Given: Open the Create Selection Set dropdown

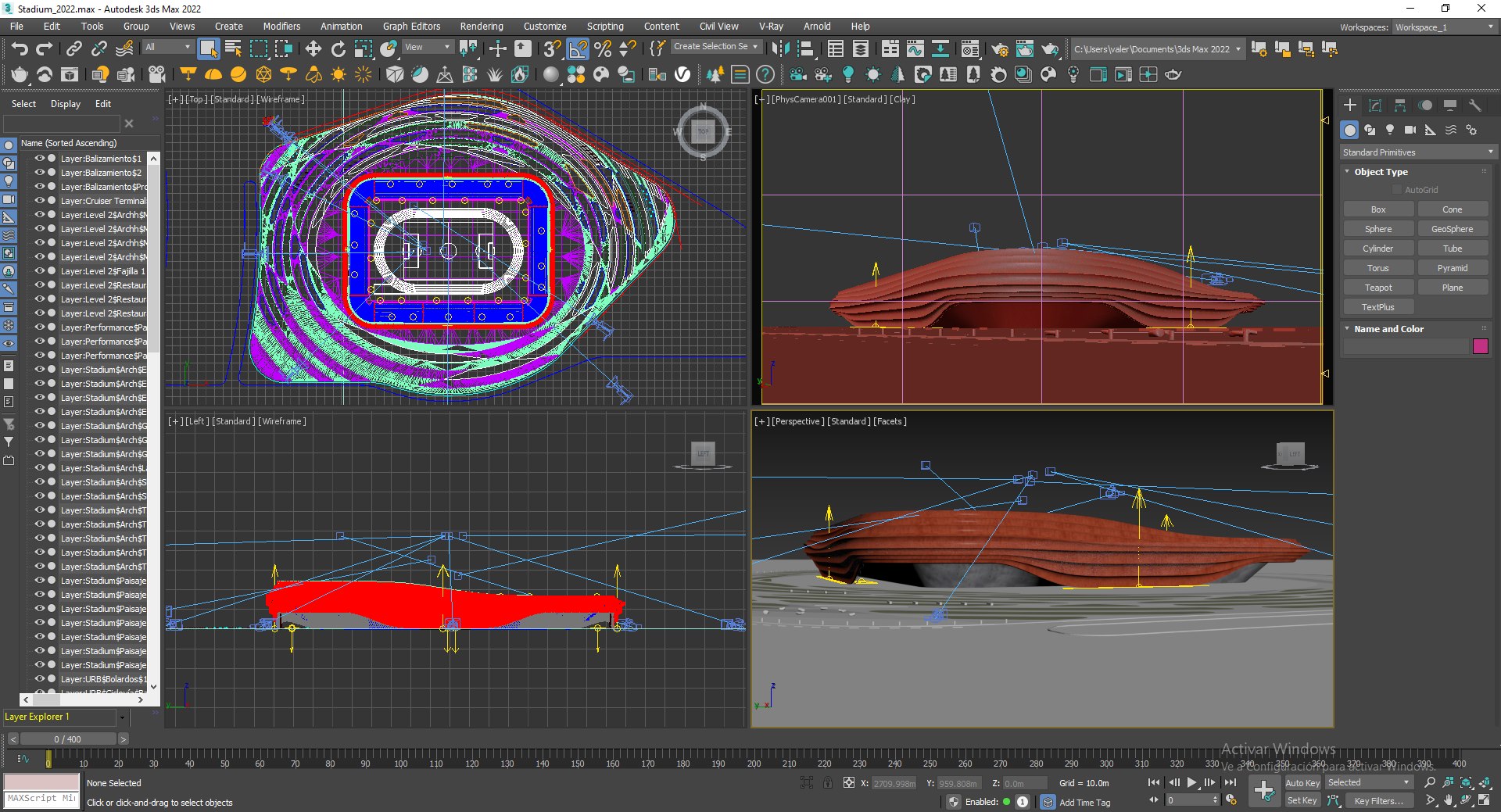Looking at the screenshot, I should pos(716,46).
